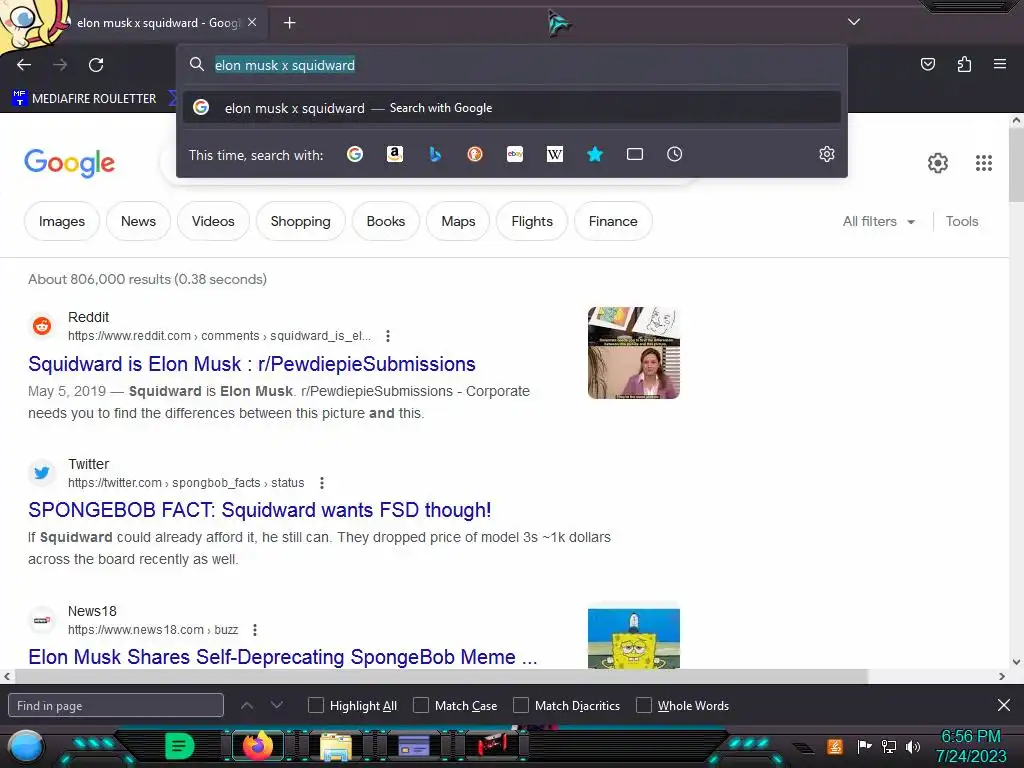
Task: Click the Google logo
Action: (x=69, y=163)
